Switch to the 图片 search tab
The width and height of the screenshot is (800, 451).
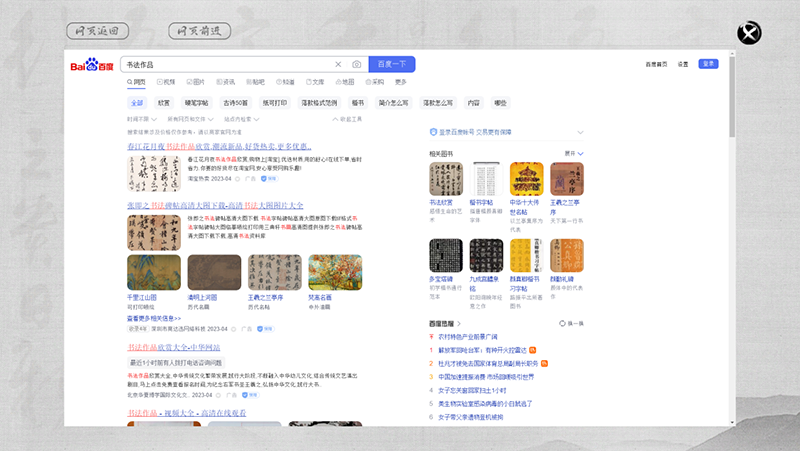tap(197, 82)
